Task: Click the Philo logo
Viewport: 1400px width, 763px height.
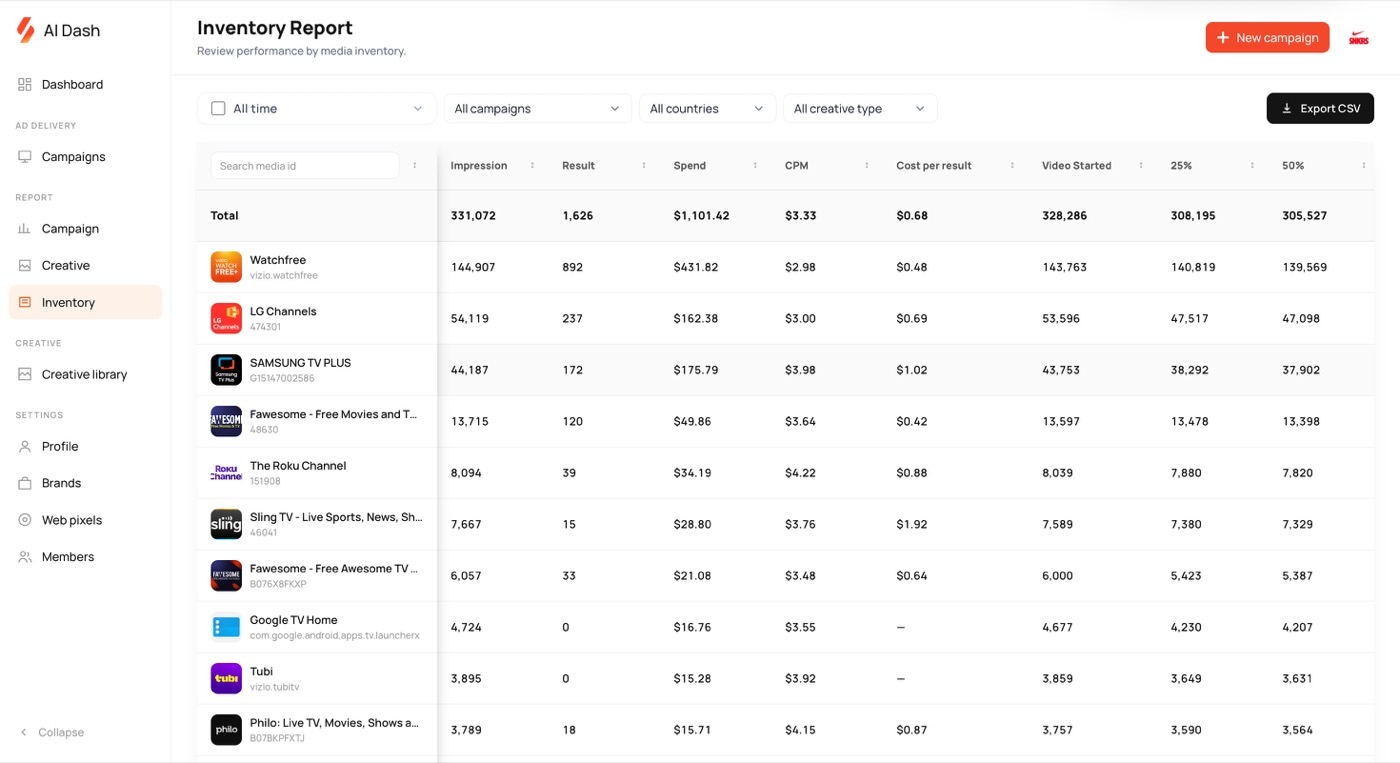Action: click(226, 730)
